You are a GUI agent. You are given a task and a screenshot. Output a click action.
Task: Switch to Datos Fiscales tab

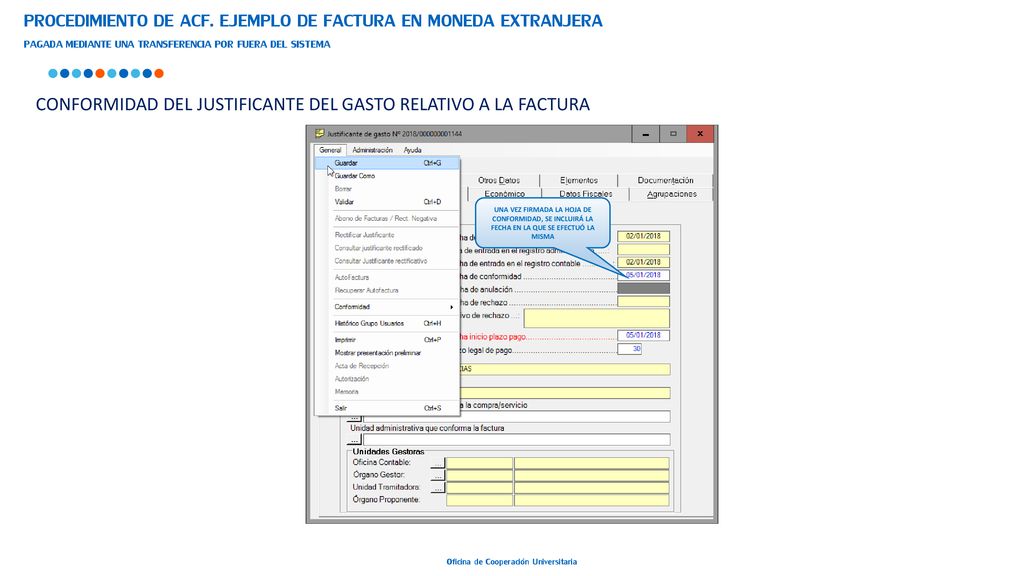pos(586,194)
